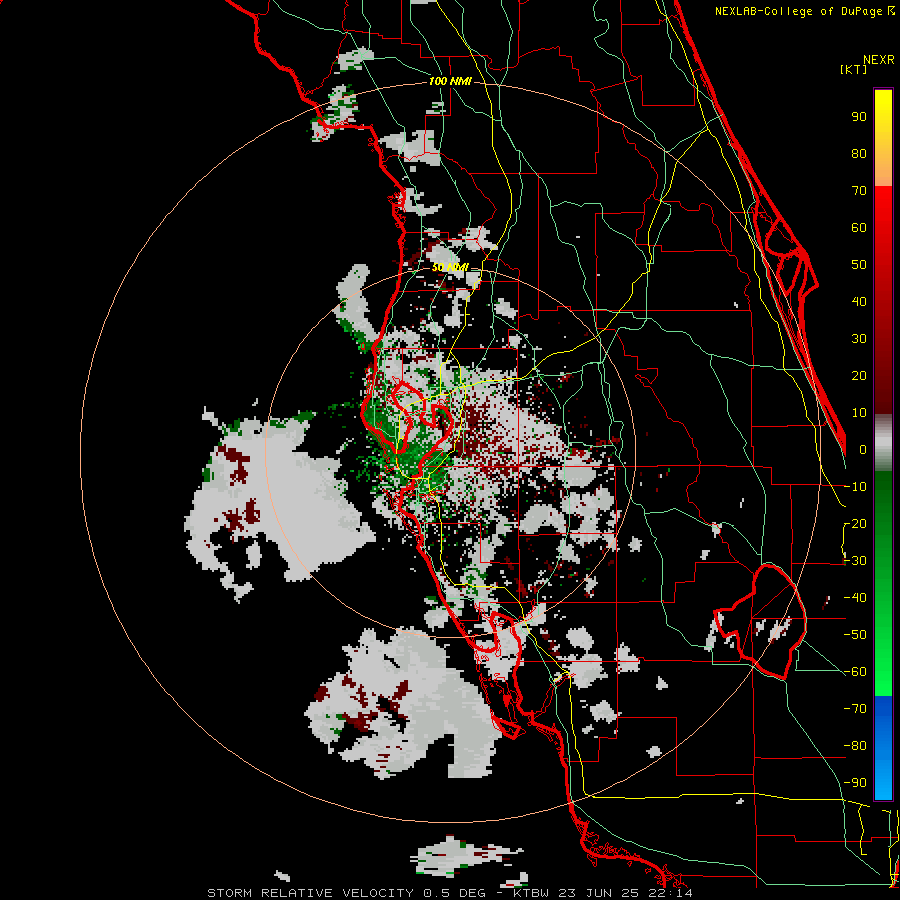Select the 40 value on velocity scale
This screenshot has width=900, height=900.
tap(859, 302)
